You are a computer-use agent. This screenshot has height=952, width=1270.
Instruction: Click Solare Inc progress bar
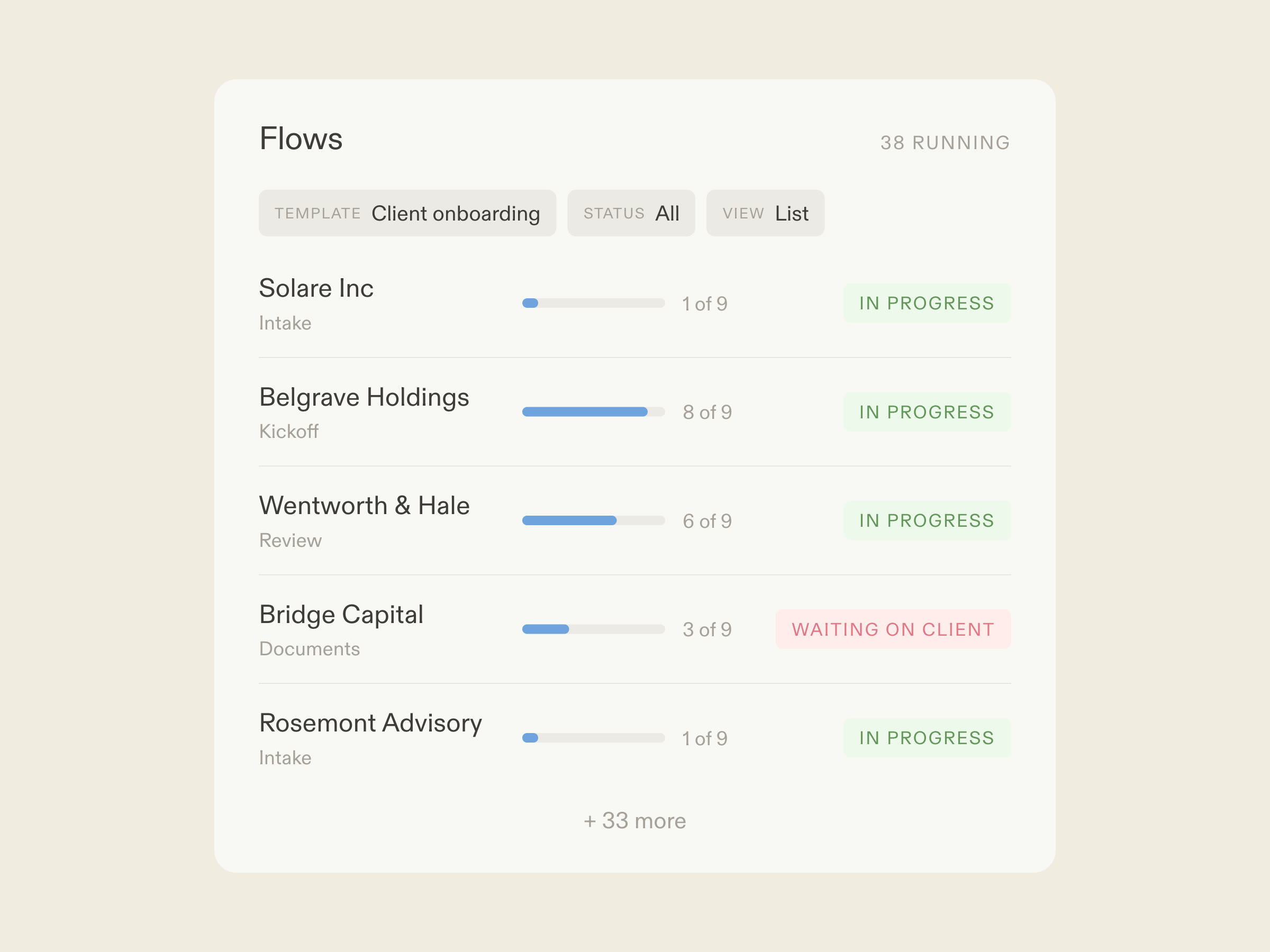(x=593, y=303)
